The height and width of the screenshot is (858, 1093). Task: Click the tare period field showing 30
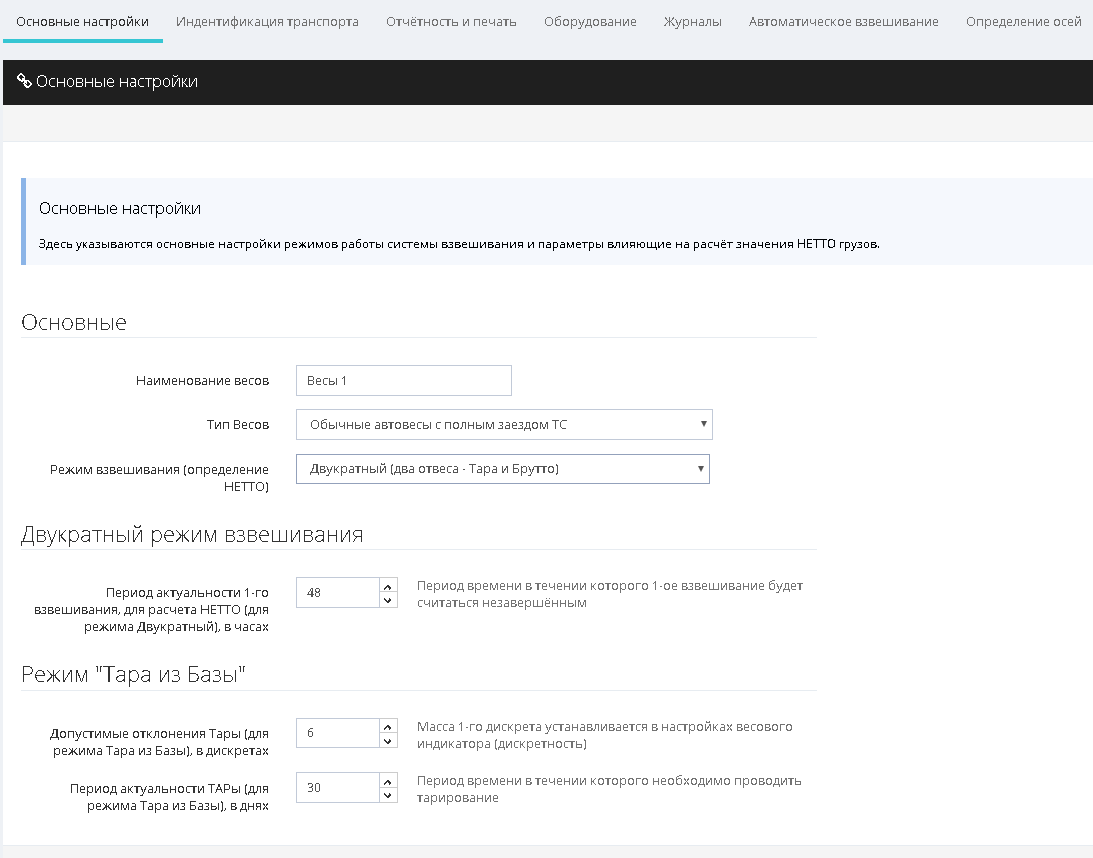337,787
